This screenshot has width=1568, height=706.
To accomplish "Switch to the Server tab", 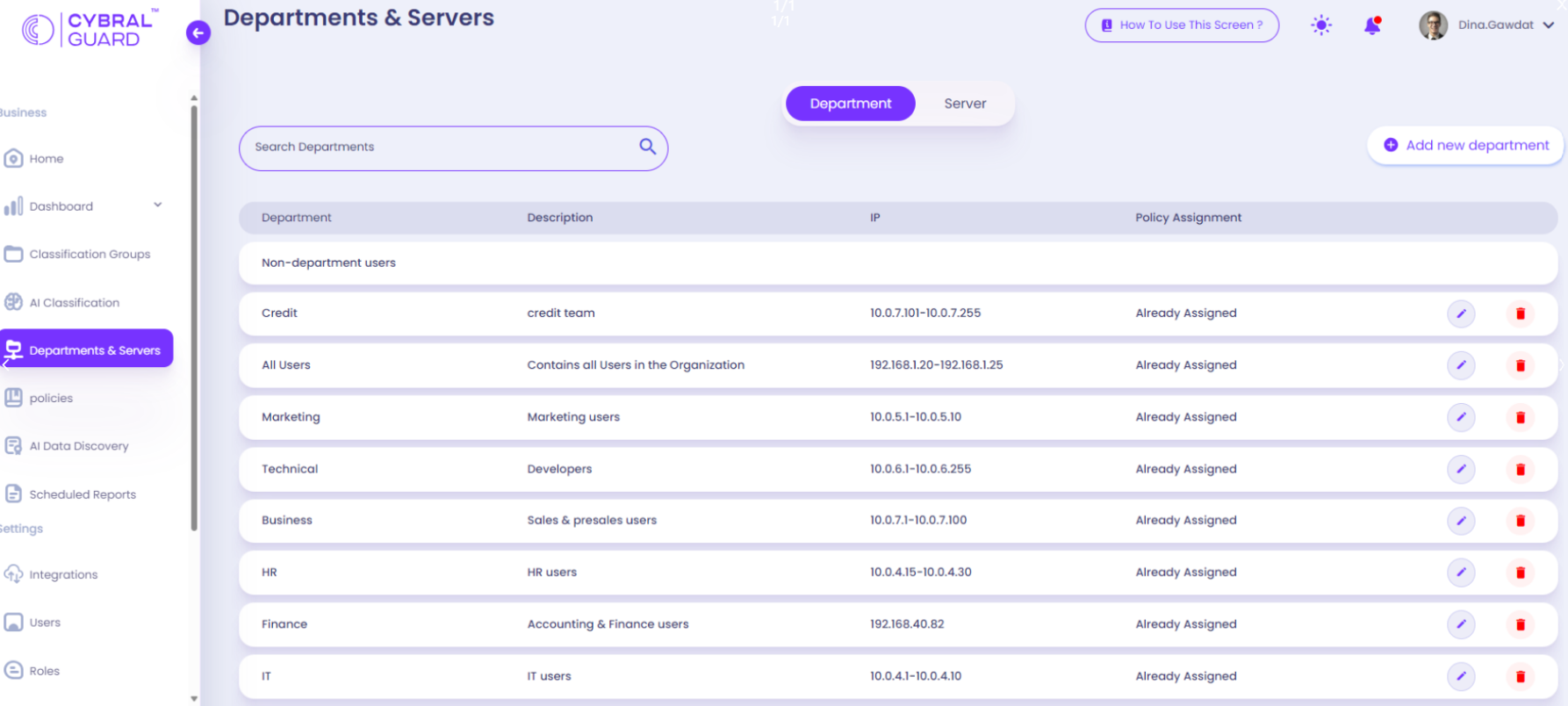I will 964,104.
